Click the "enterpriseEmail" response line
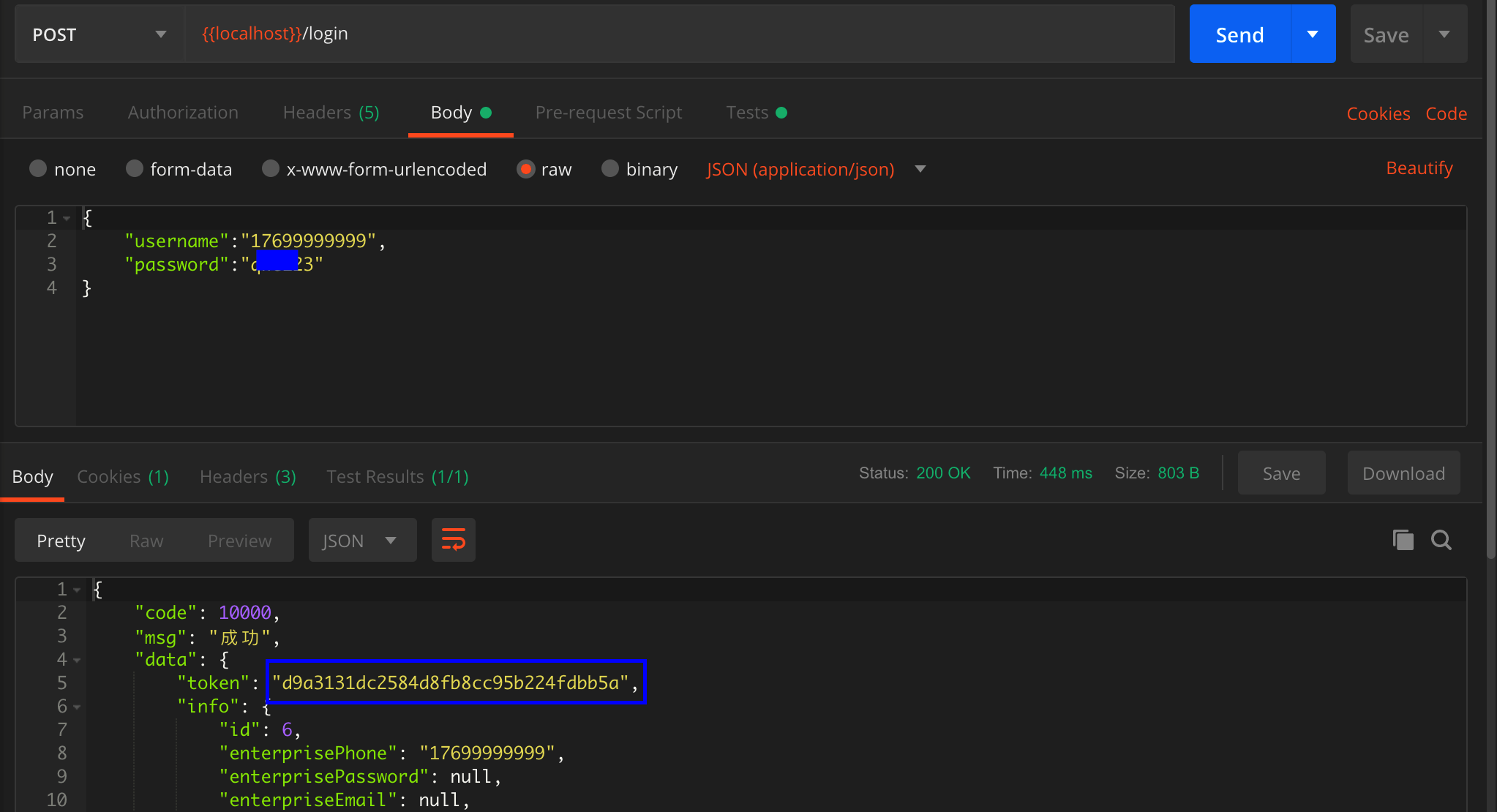Viewport: 1497px width, 812px height. coord(344,800)
